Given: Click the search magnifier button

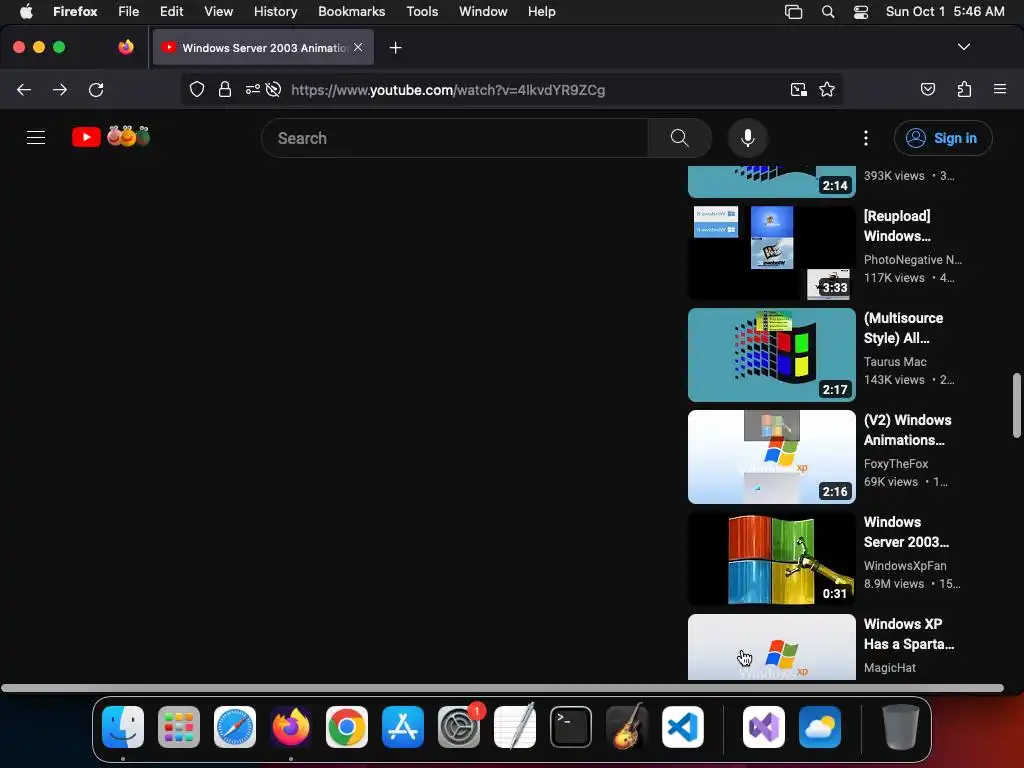Looking at the screenshot, I should pos(679,138).
